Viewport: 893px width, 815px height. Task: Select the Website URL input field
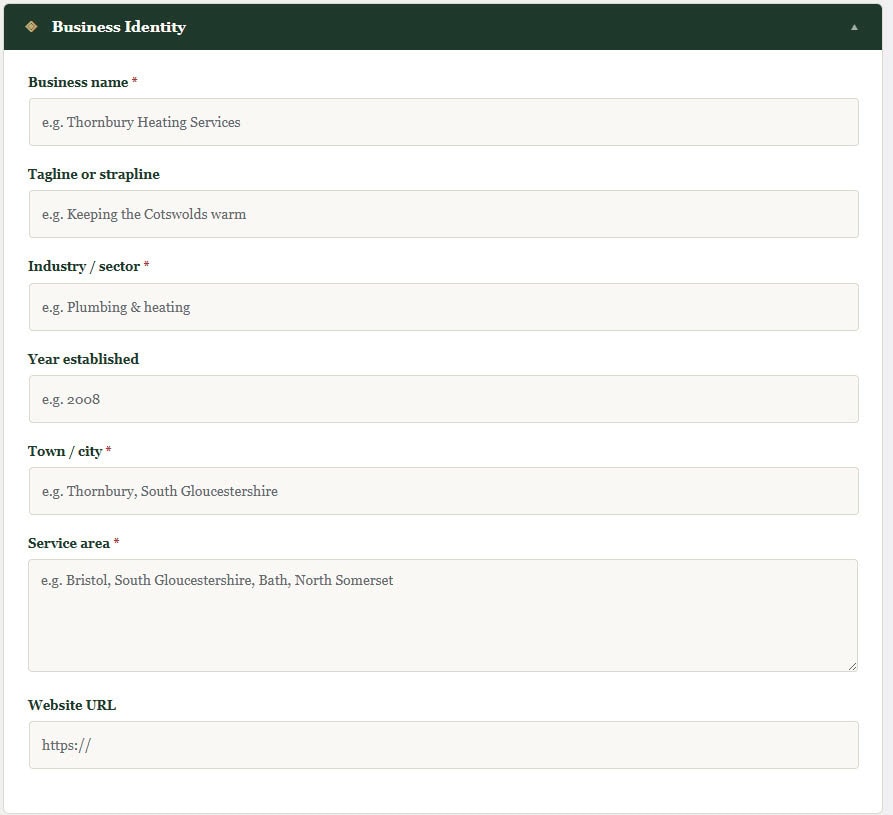coord(443,745)
